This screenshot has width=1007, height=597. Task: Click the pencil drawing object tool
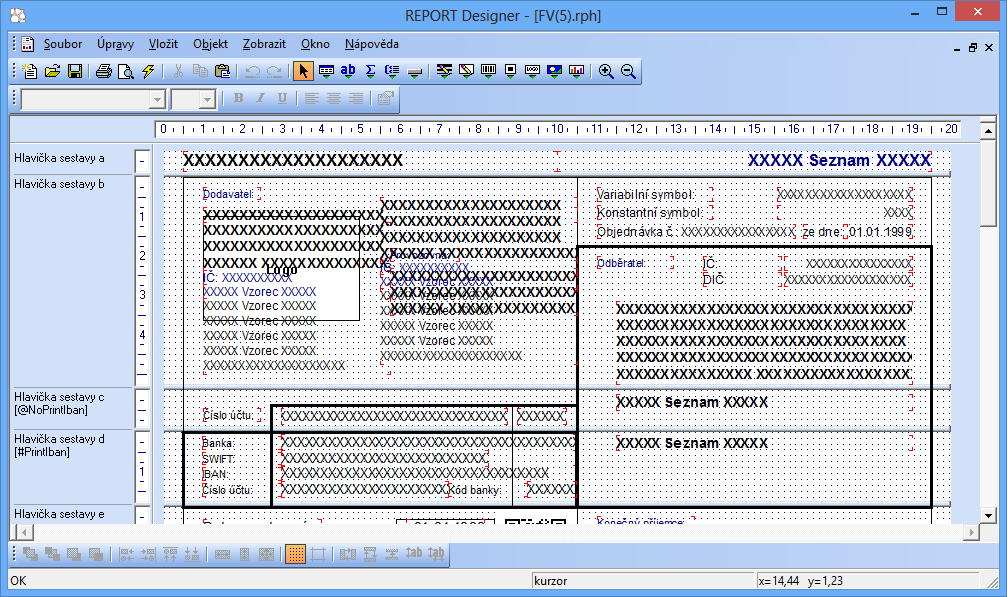pyautogui.click(x=466, y=71)
